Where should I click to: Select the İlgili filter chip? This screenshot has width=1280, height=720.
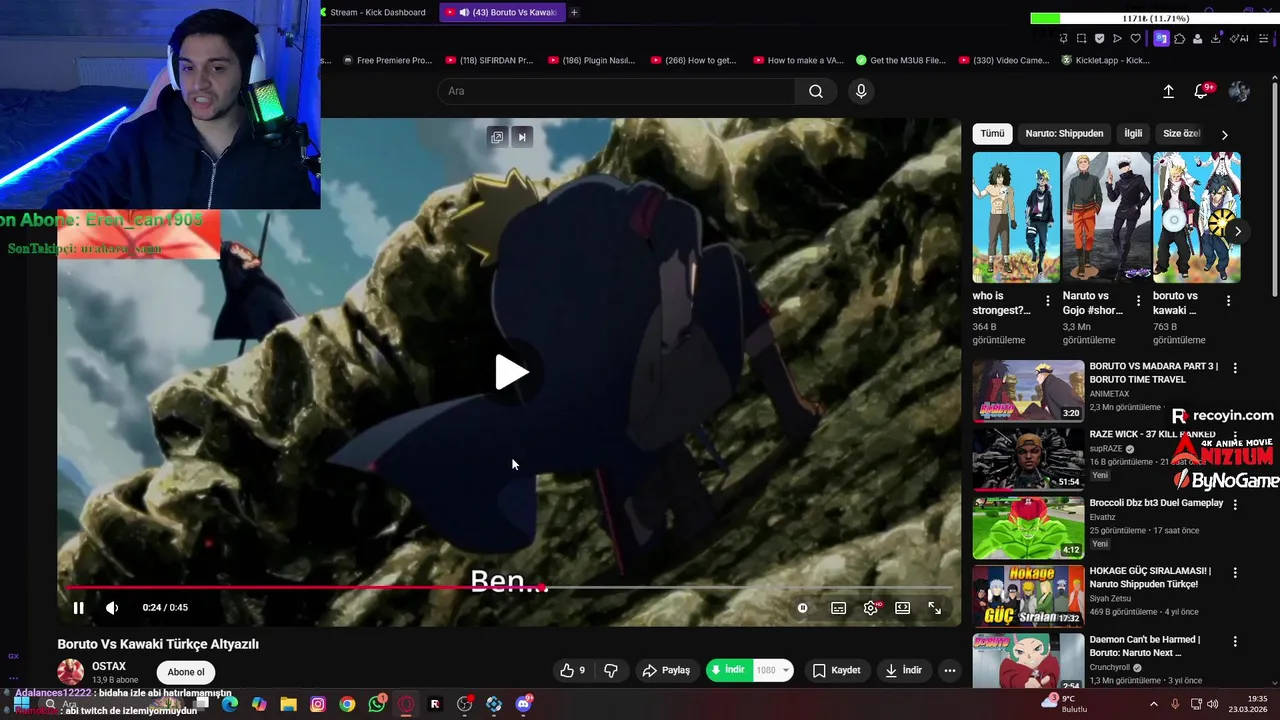1133,133
